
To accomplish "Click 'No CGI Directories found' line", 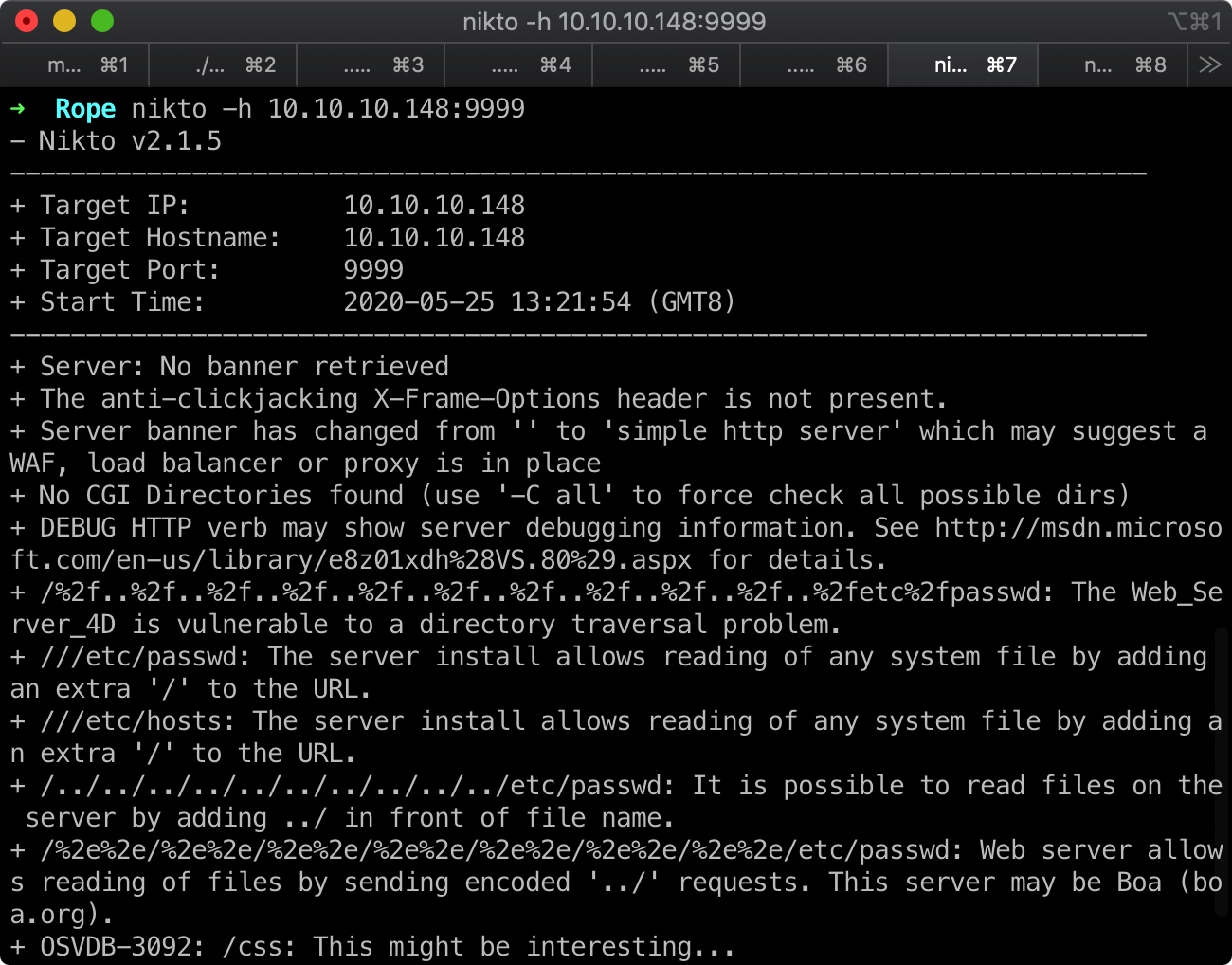I will point(571,496).
